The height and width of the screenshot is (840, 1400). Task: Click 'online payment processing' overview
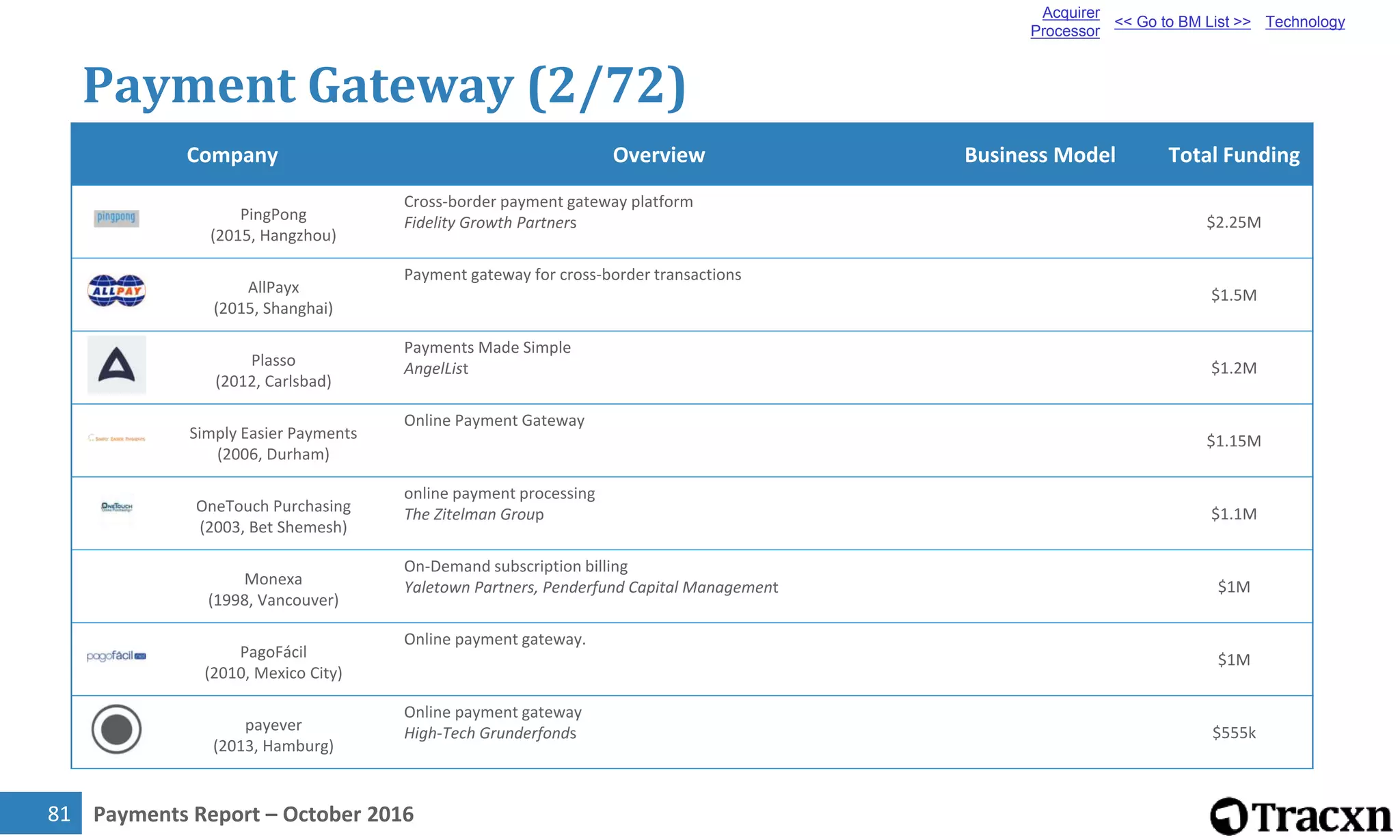point(499,493)
